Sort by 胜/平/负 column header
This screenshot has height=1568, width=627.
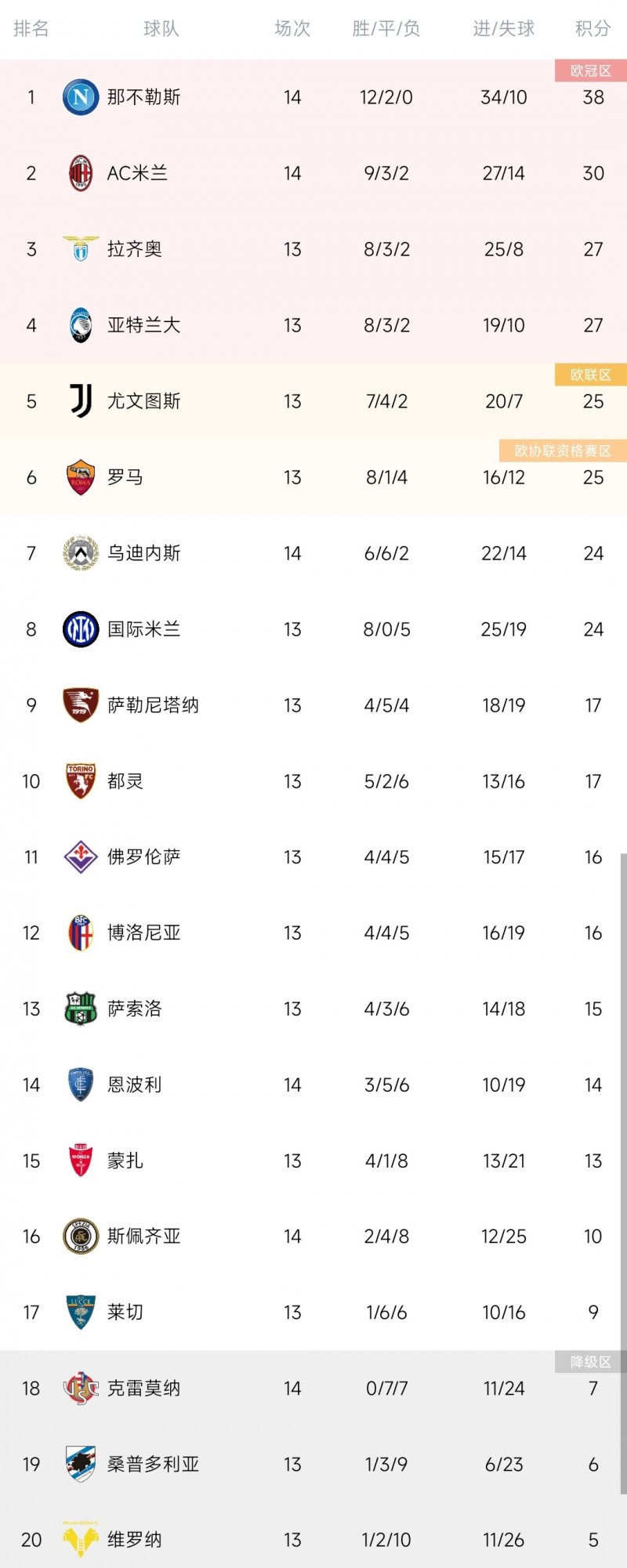click(386, 29)
